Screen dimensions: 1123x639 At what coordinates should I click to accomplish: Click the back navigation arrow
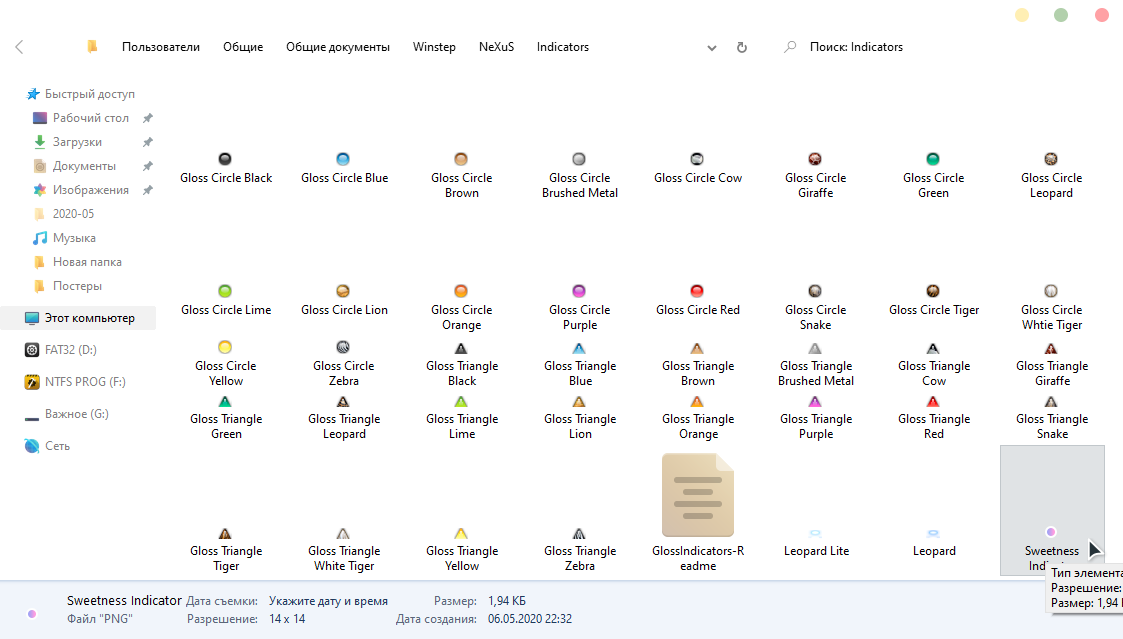coord(19,47)
